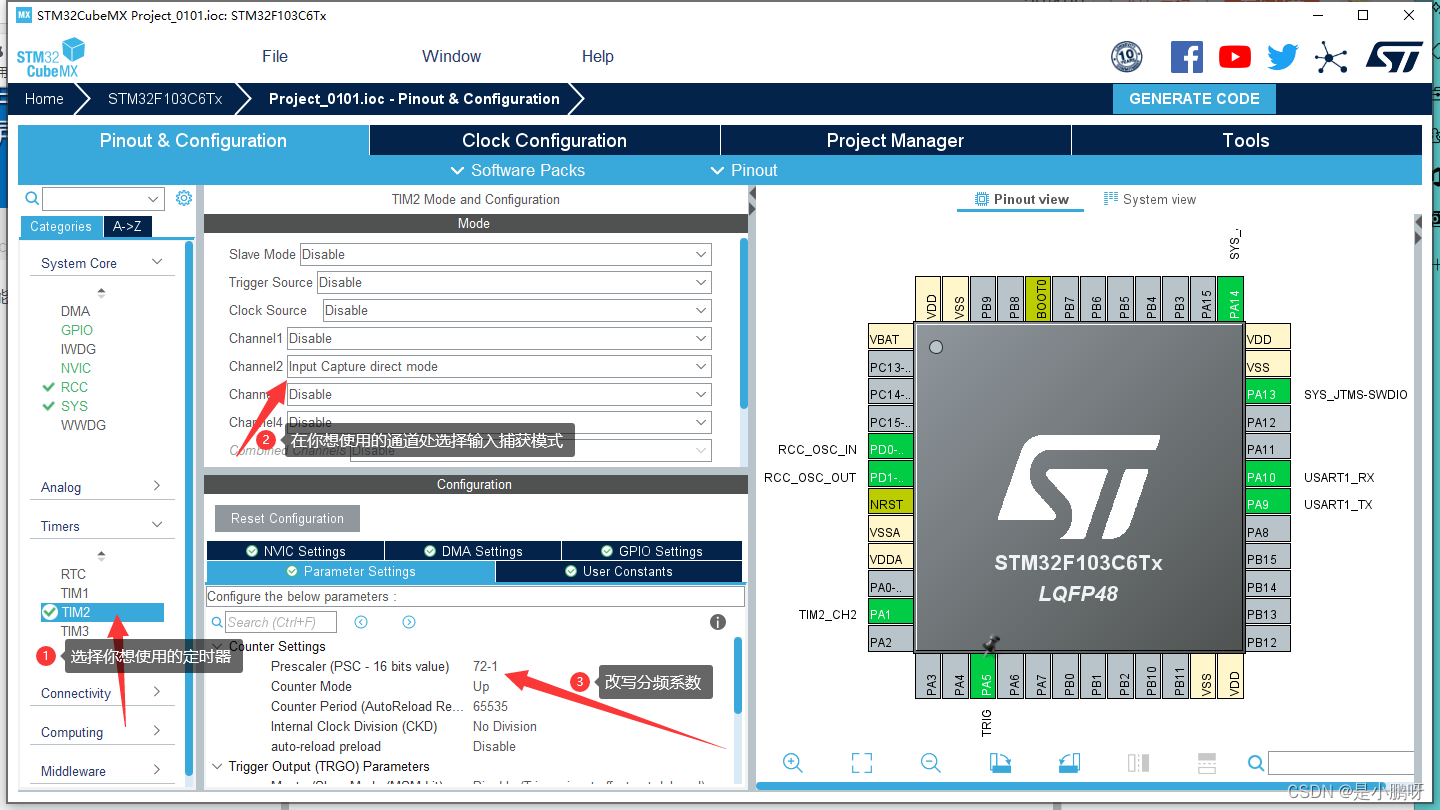Open the Slave Mode dropdown

click(x=506, y=254)
